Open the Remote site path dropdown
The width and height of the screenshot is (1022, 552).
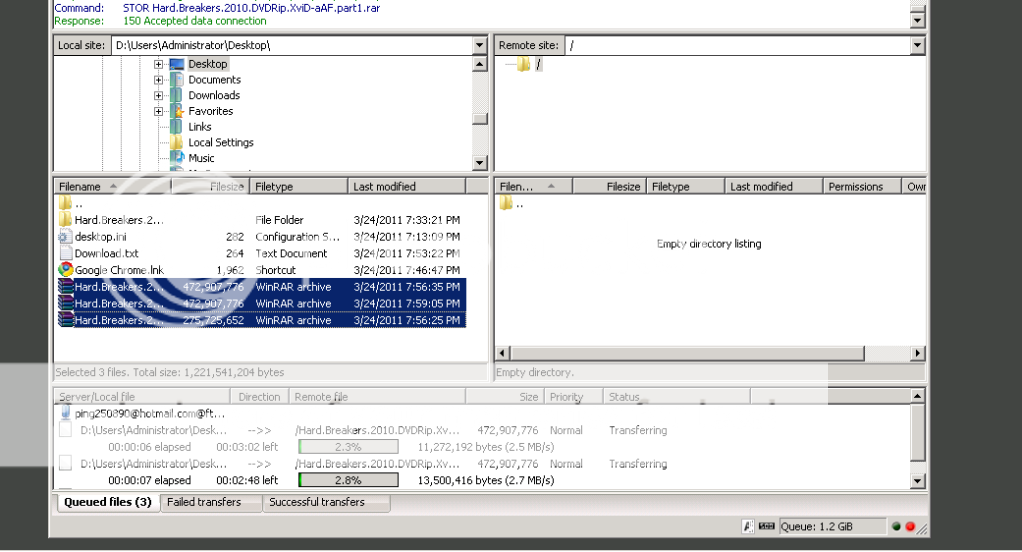point(918,45)
